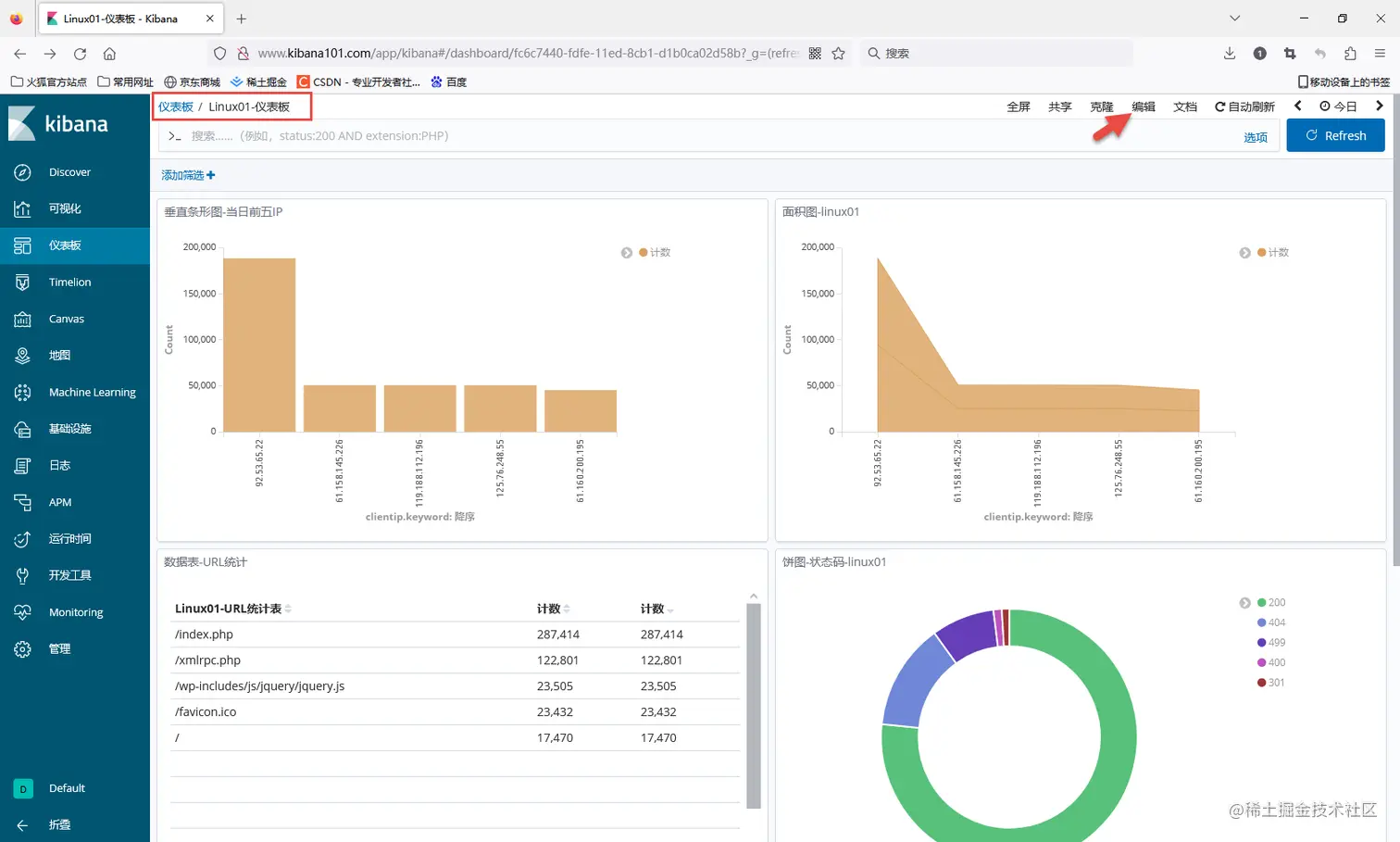The height and width of the screenshot is (842, 1400).
Task: Step the time range forward
Action: pyautogui.click(x=1380, y=107)
